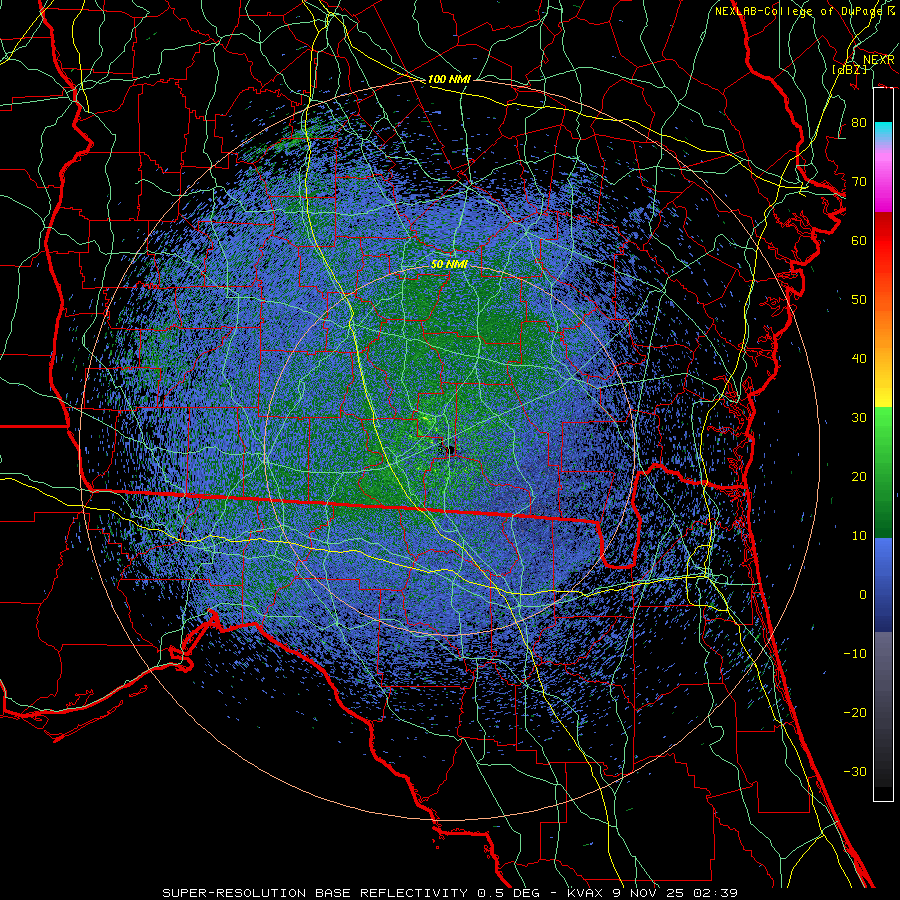Click the cyan segment of the color bar
Screen dimensions: 900x900
[x=883, y=133]
